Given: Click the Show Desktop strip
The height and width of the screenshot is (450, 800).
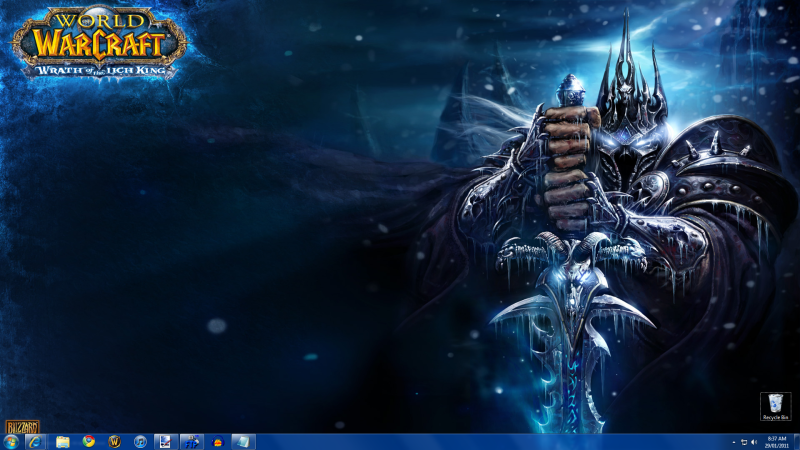Looking at the screenshot, I should tap(796, 442).
